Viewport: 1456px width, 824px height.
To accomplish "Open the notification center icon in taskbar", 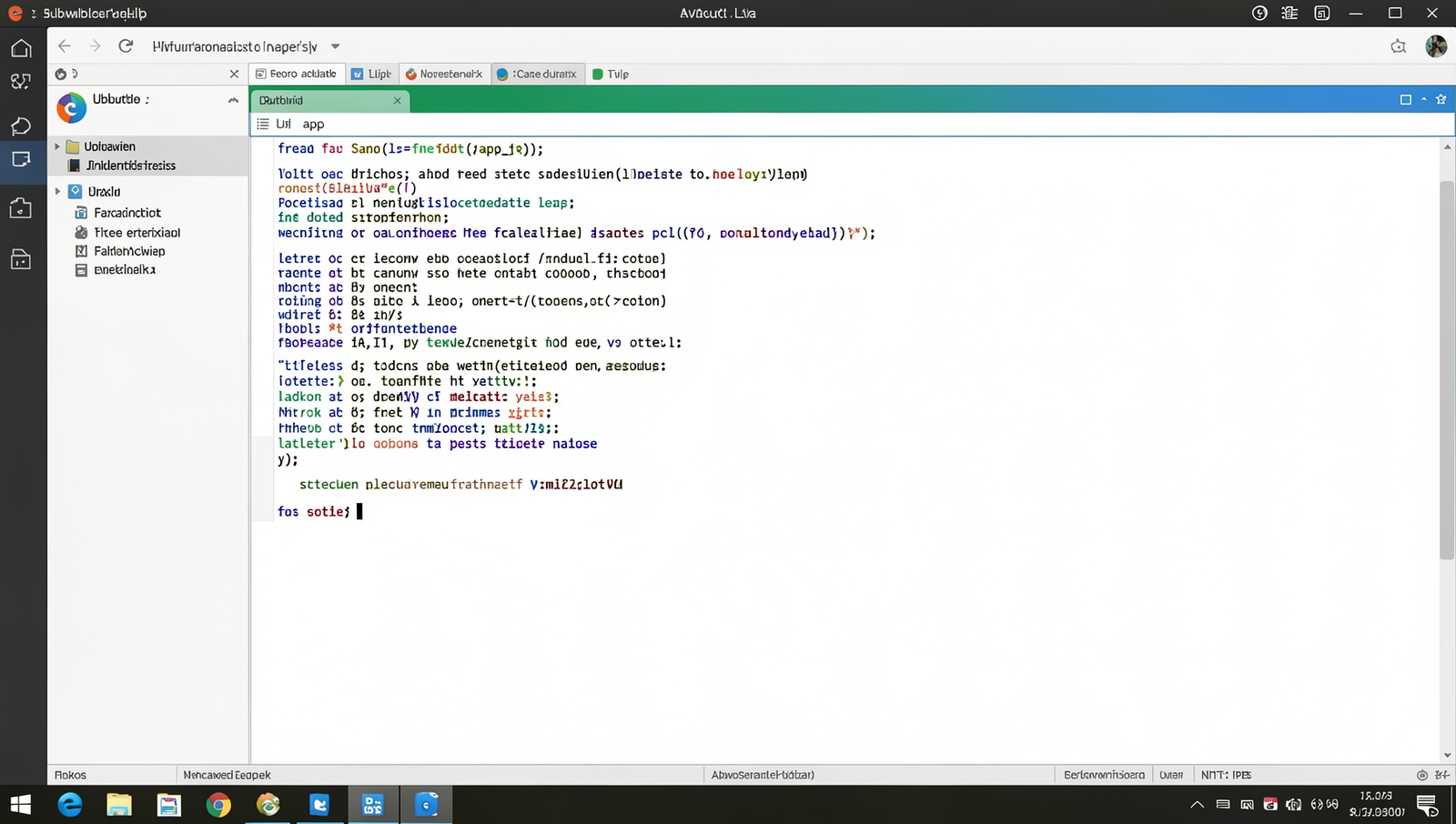I will [1427, 805].
